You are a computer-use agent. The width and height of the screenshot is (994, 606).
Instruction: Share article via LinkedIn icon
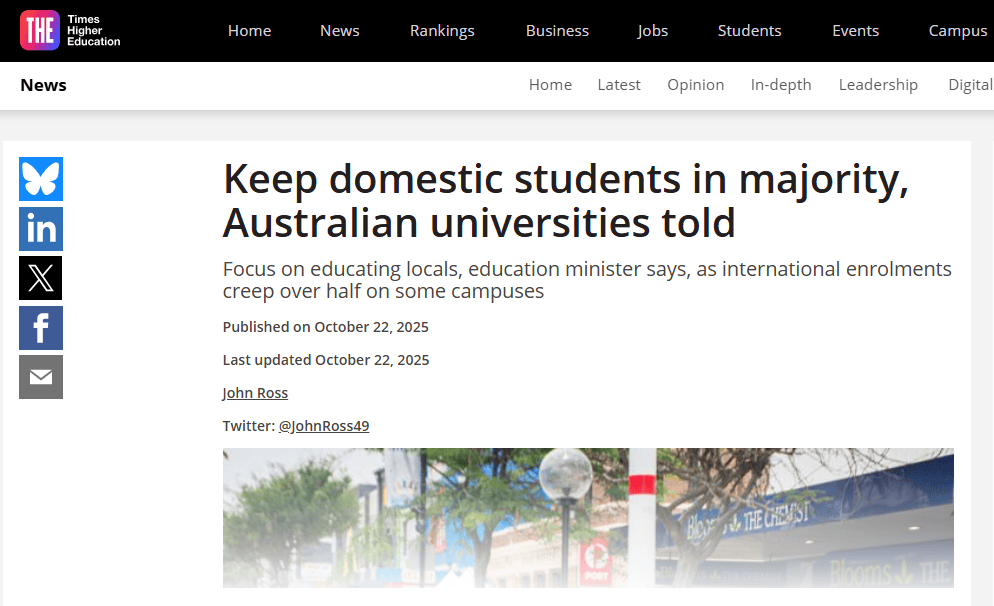click(x=41, y=229)
